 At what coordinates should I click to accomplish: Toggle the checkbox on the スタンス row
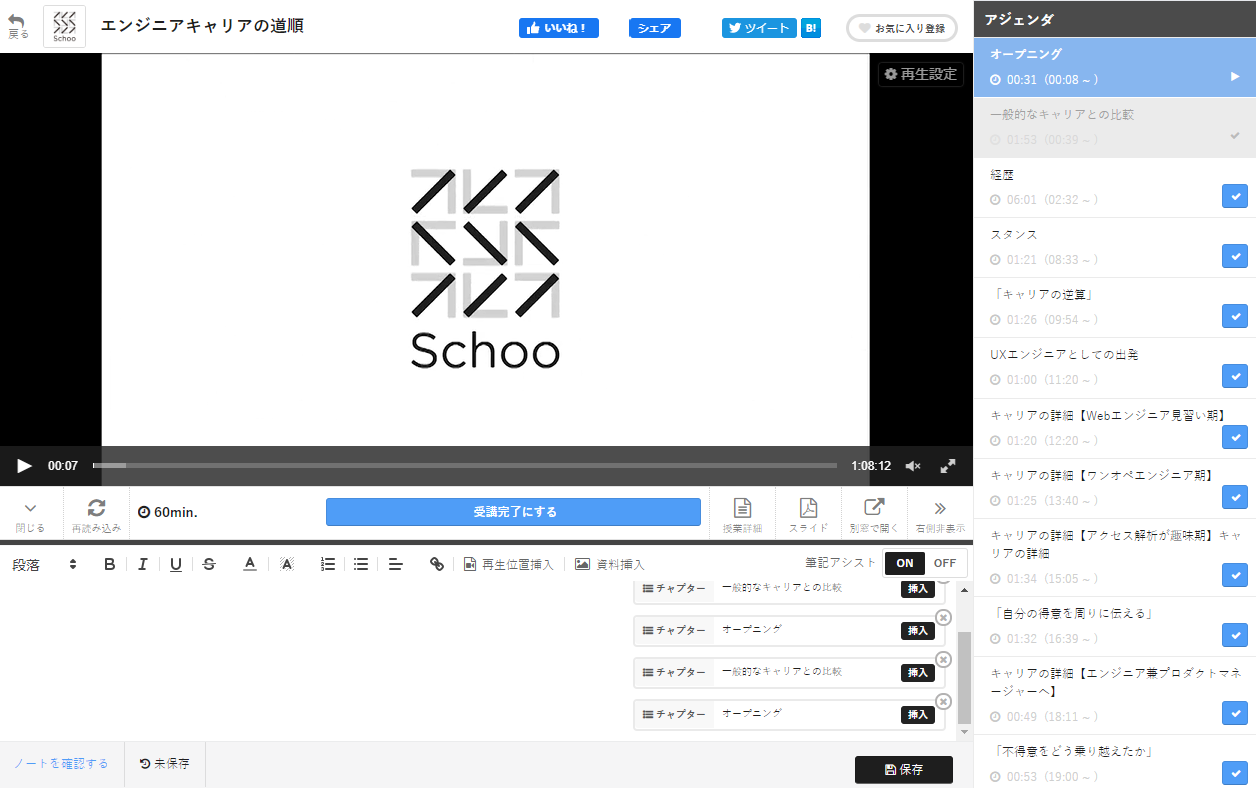pos(1235,256)
